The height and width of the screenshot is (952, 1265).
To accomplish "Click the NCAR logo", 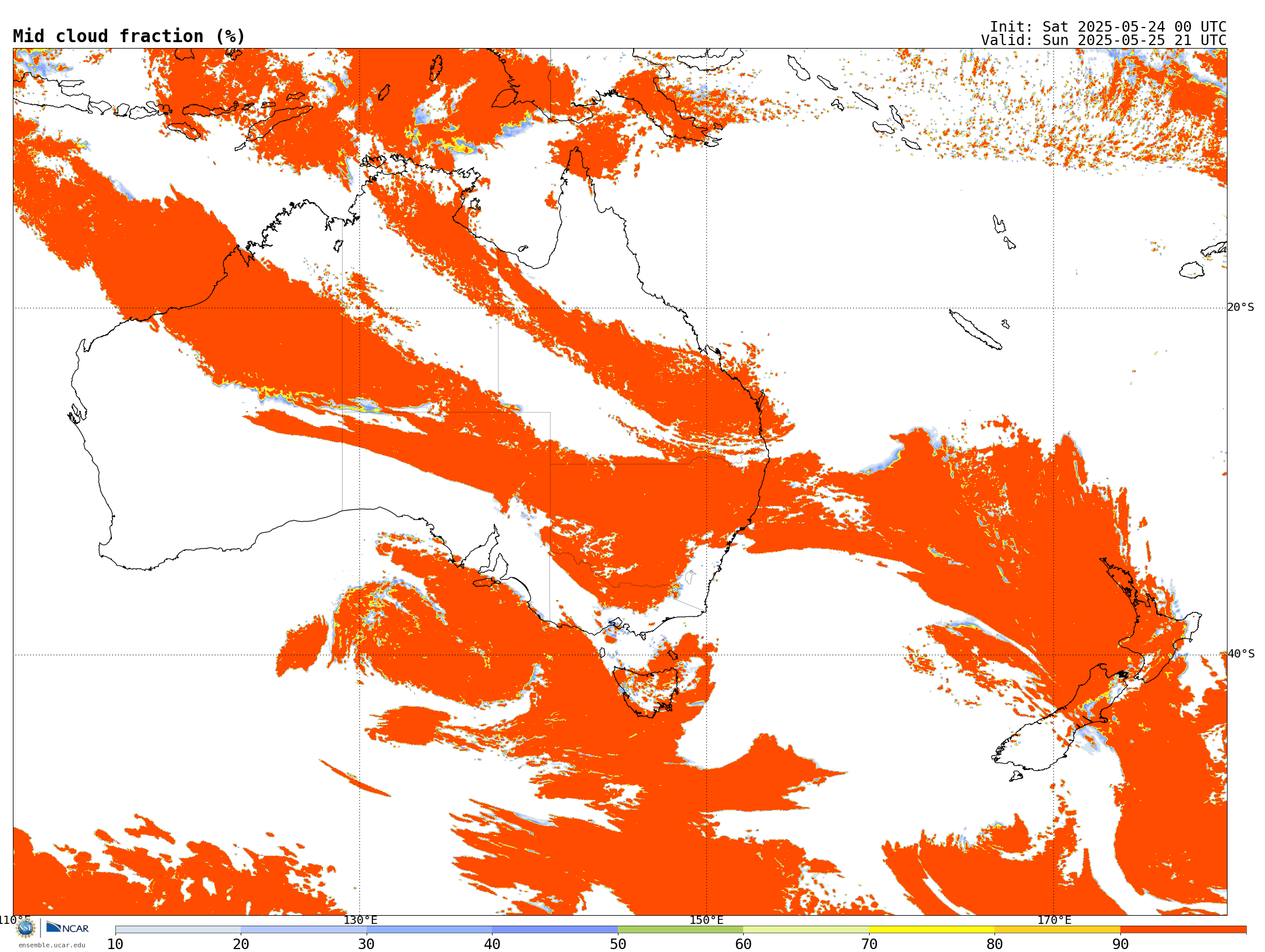I will (67, 927).
